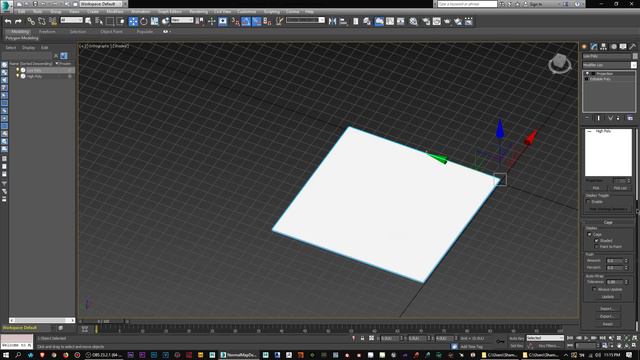Viewport: 640px width, 360px height.
Task: Click the search keyword input field in title bar
Action: [467, 4]
